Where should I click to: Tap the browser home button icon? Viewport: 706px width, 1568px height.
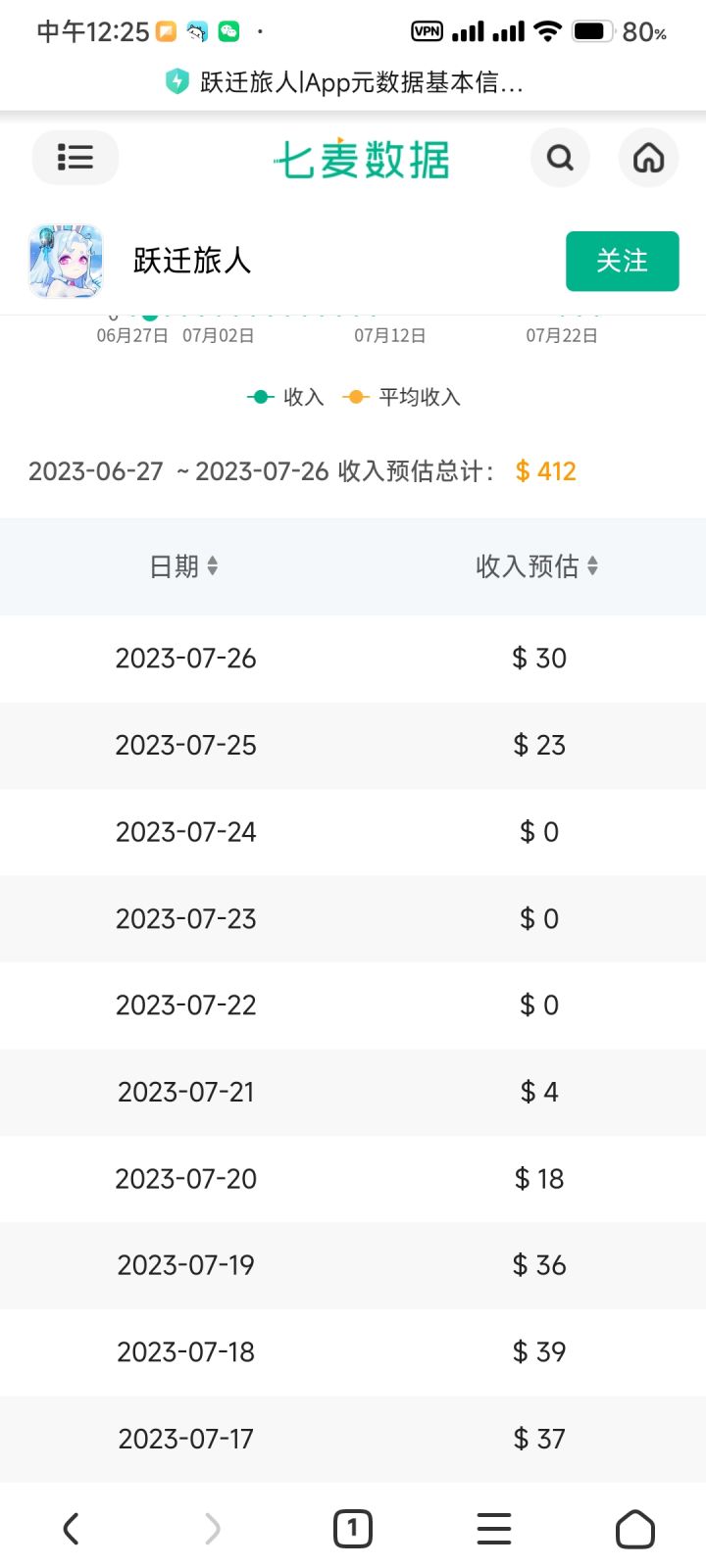tap(635, 1528)
